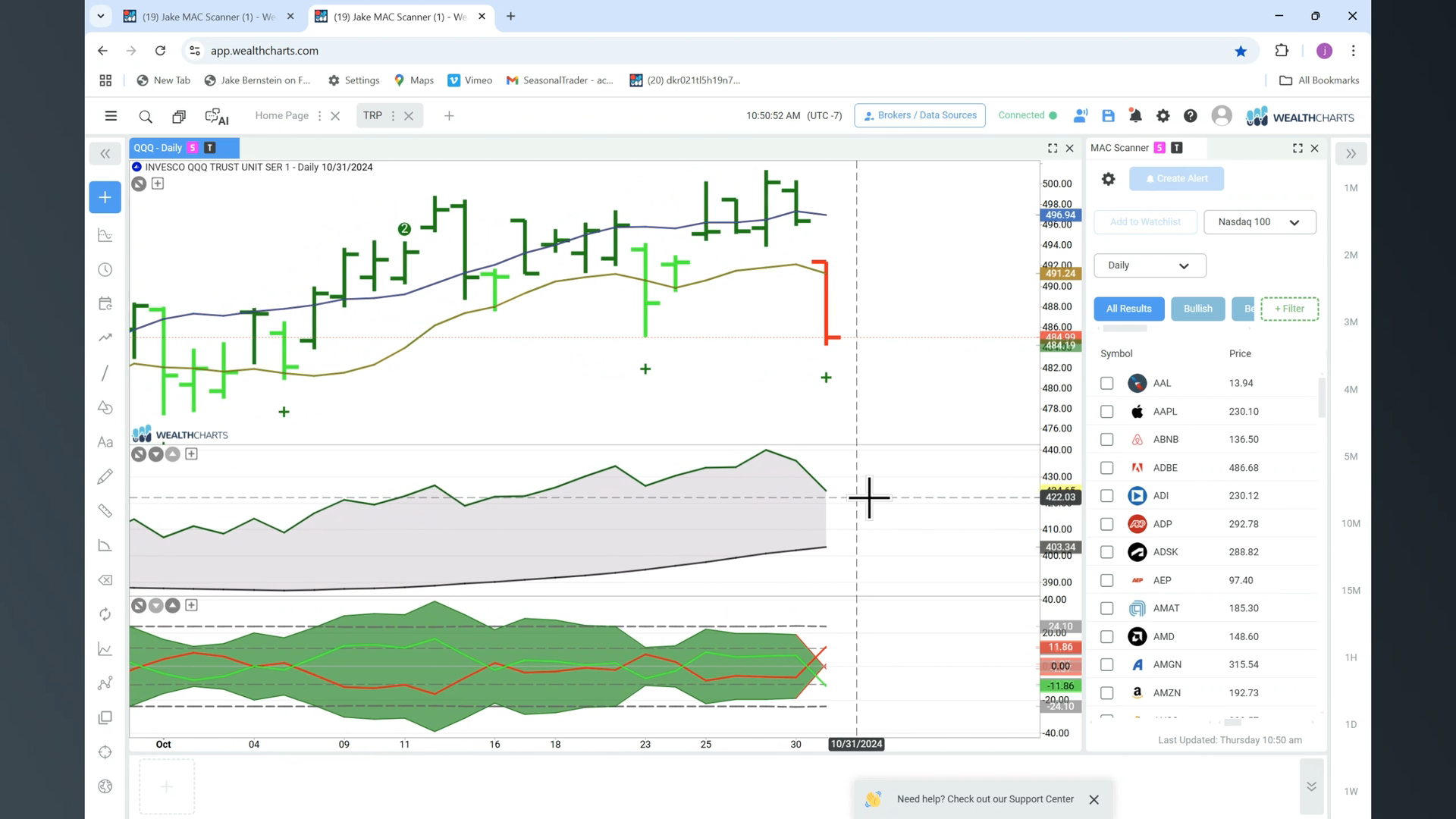Screen dimensions: 1456x819
Task: Open the symbol search magnifier
Action: 146,116
